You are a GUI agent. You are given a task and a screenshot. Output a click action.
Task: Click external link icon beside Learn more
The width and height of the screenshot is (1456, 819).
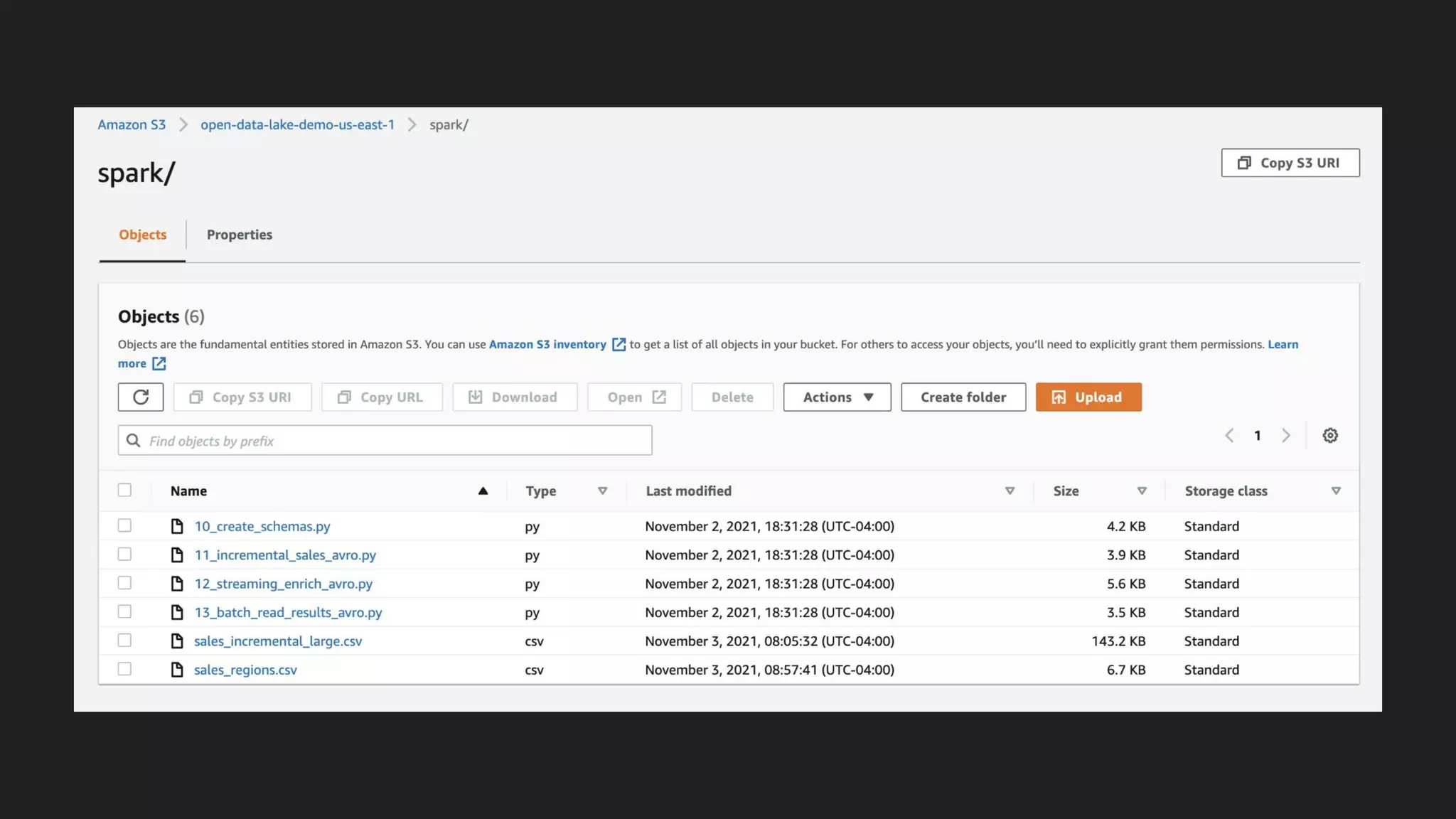point(159,363)
